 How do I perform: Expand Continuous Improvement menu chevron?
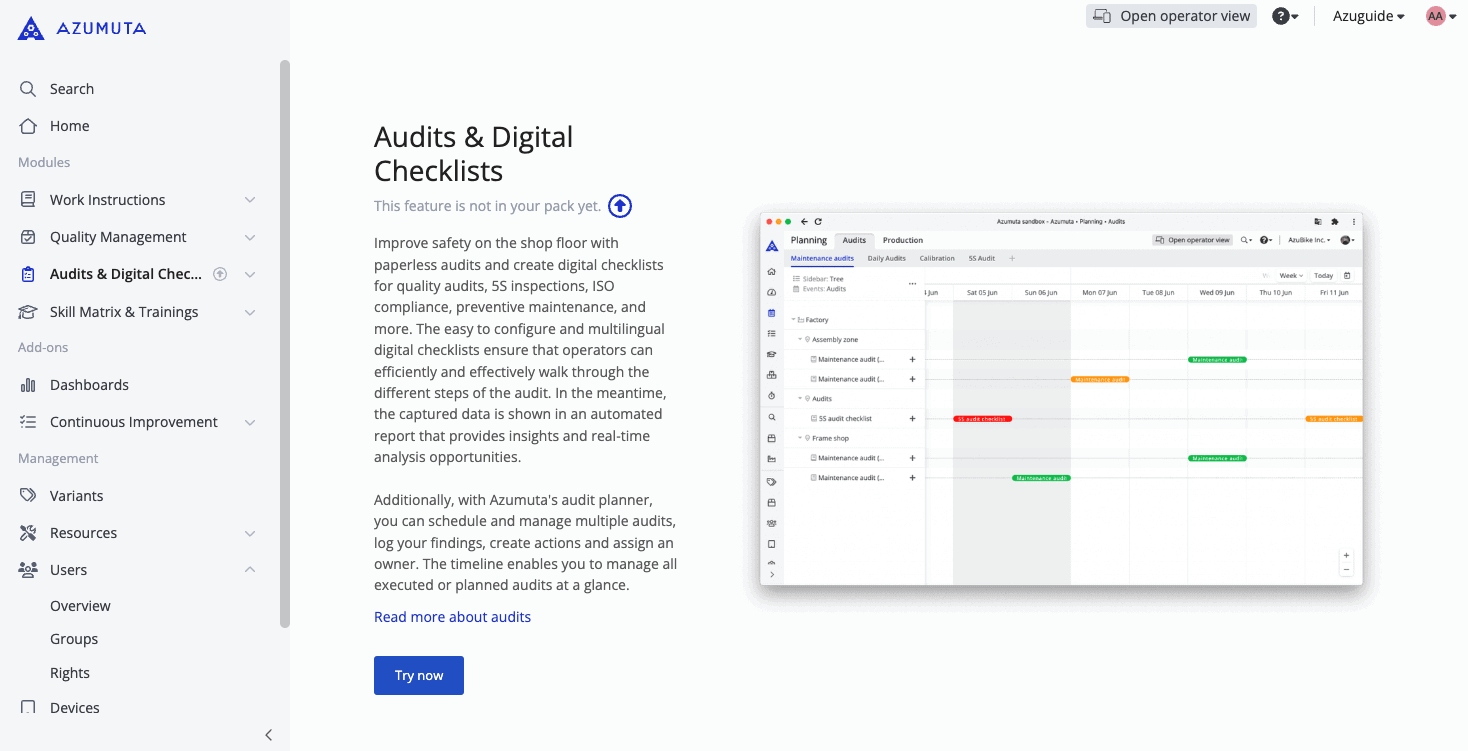[x=250, y=422]
